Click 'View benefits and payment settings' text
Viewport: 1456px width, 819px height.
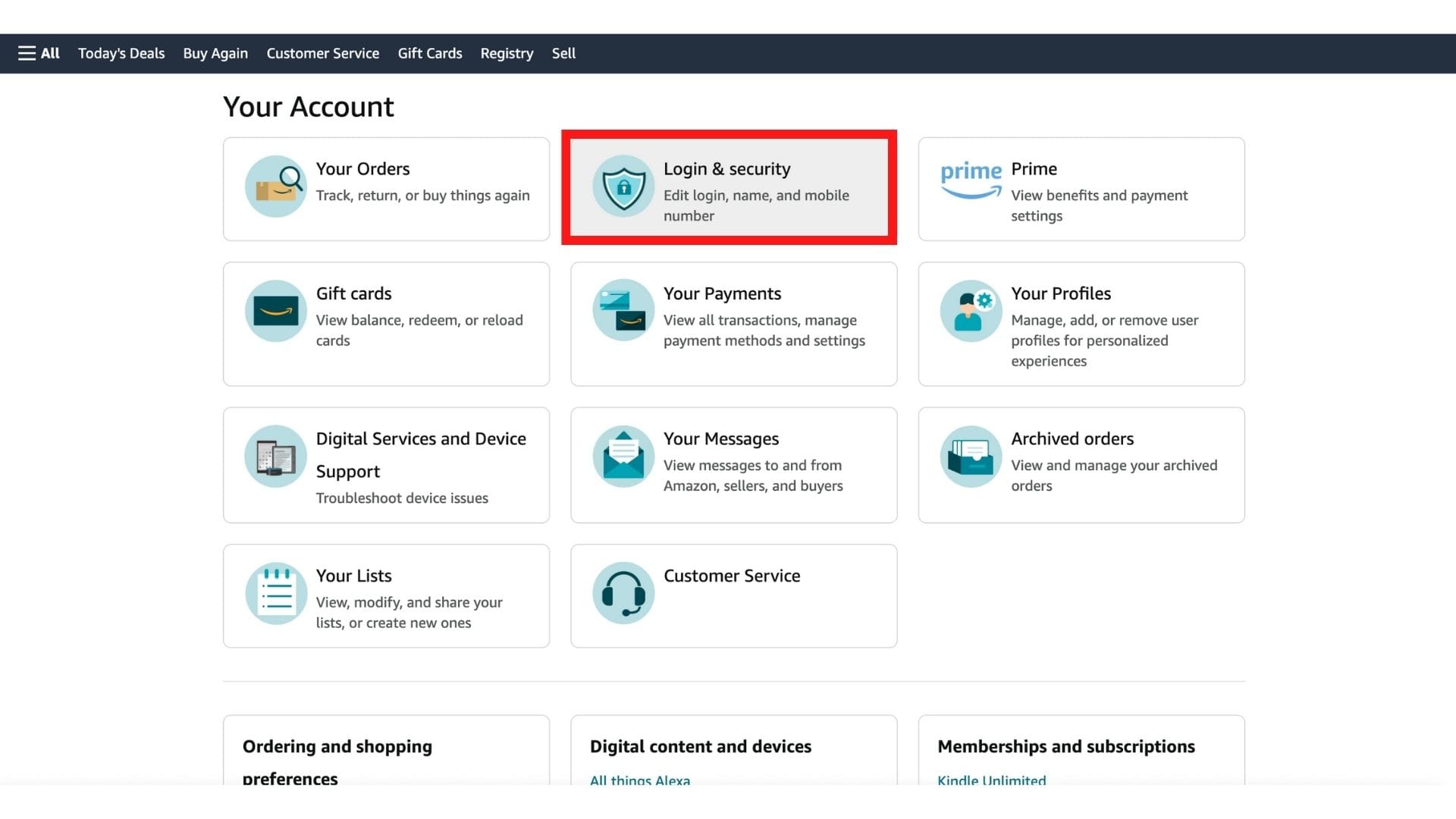click(x=1099, y=206)
